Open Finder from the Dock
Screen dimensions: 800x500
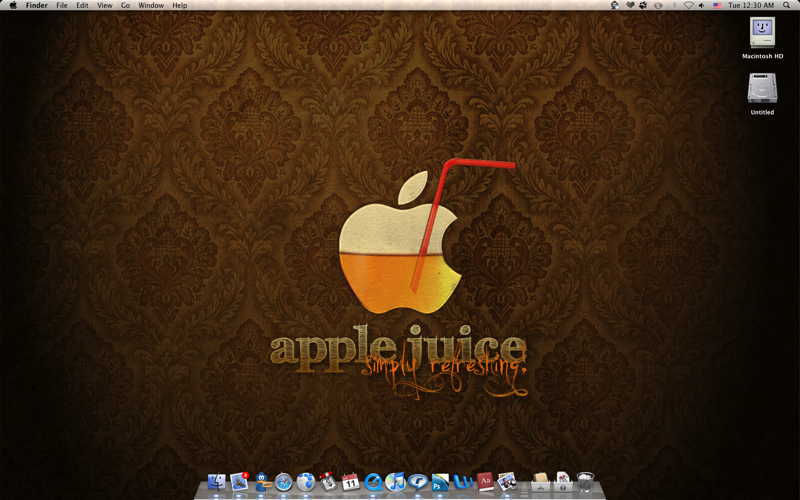click(216, 482)
